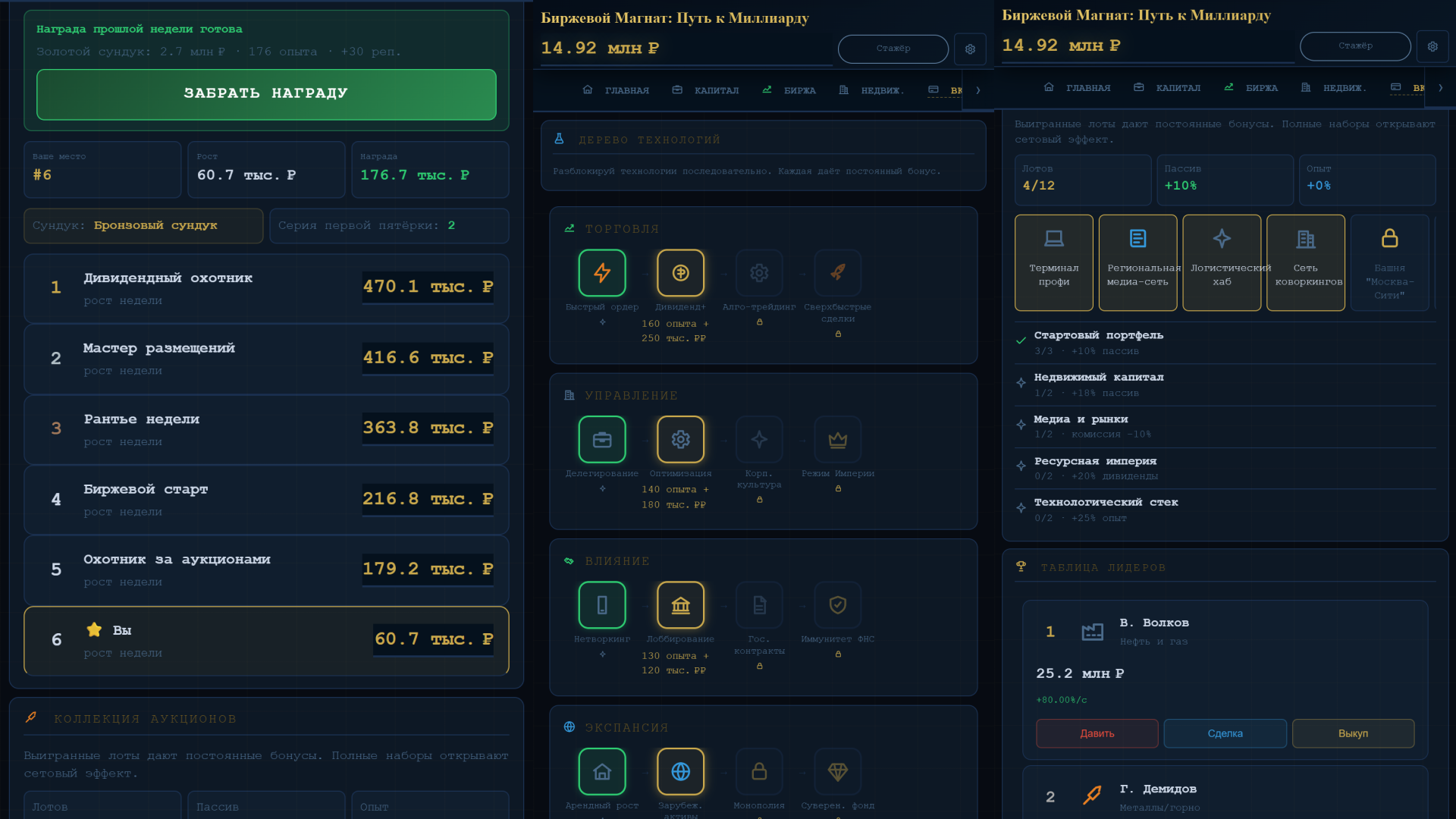Select your own Вы row ranked sixth
Screen dimensions: 1456x819
(266, 641)
